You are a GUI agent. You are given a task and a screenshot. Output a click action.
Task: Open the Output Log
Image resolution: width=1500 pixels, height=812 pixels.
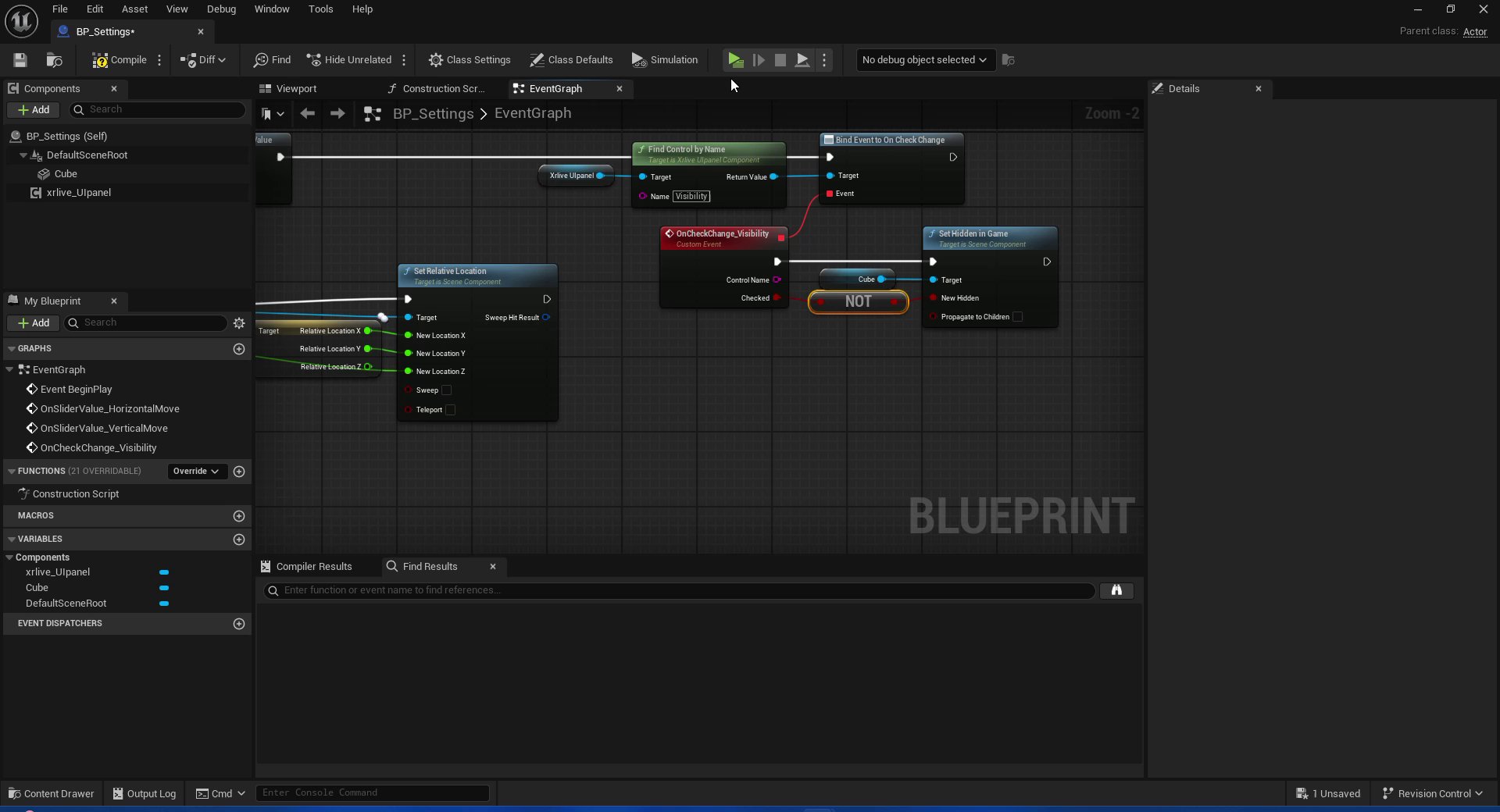tap(145, 794)
